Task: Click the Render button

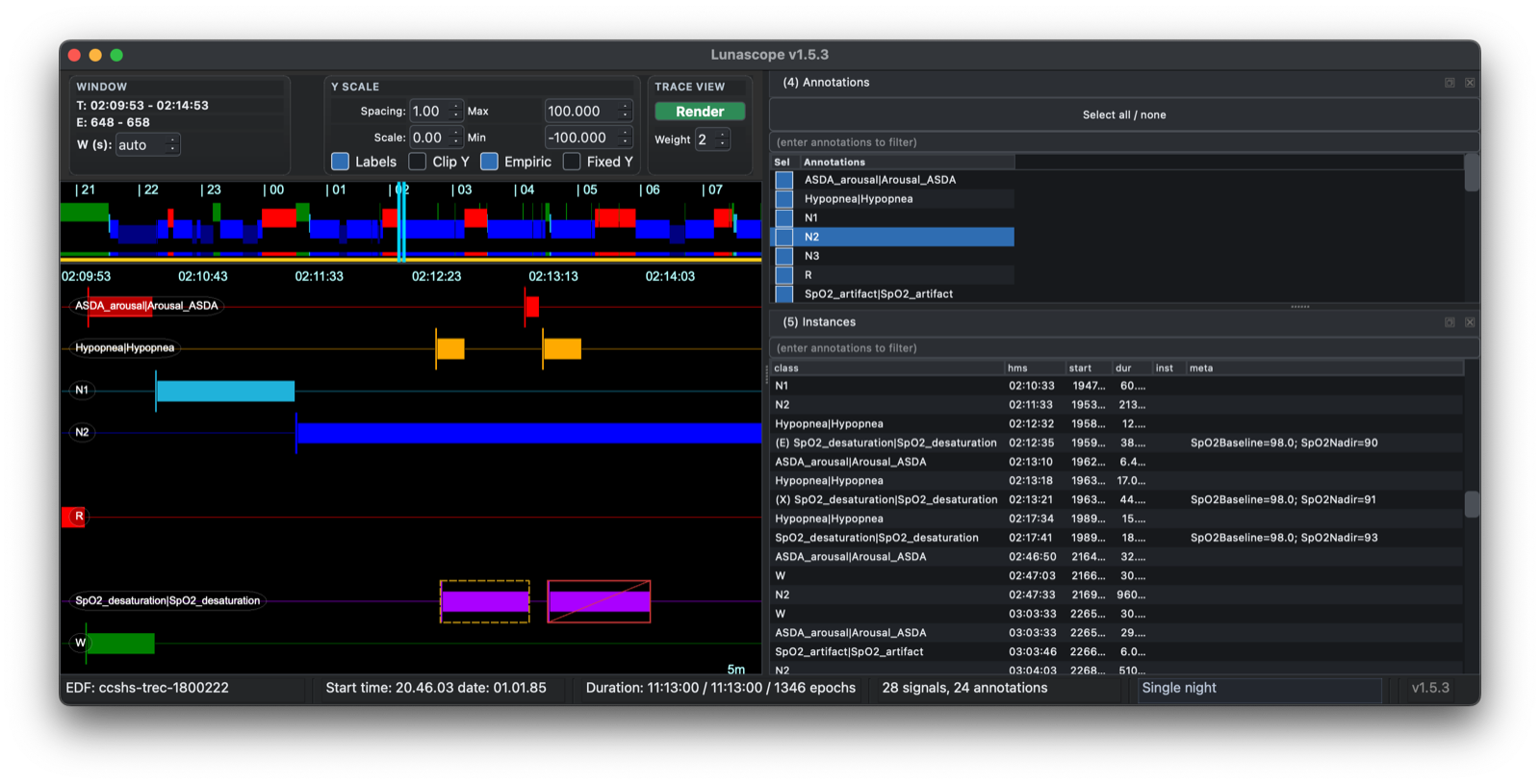Action: [700, 112]
